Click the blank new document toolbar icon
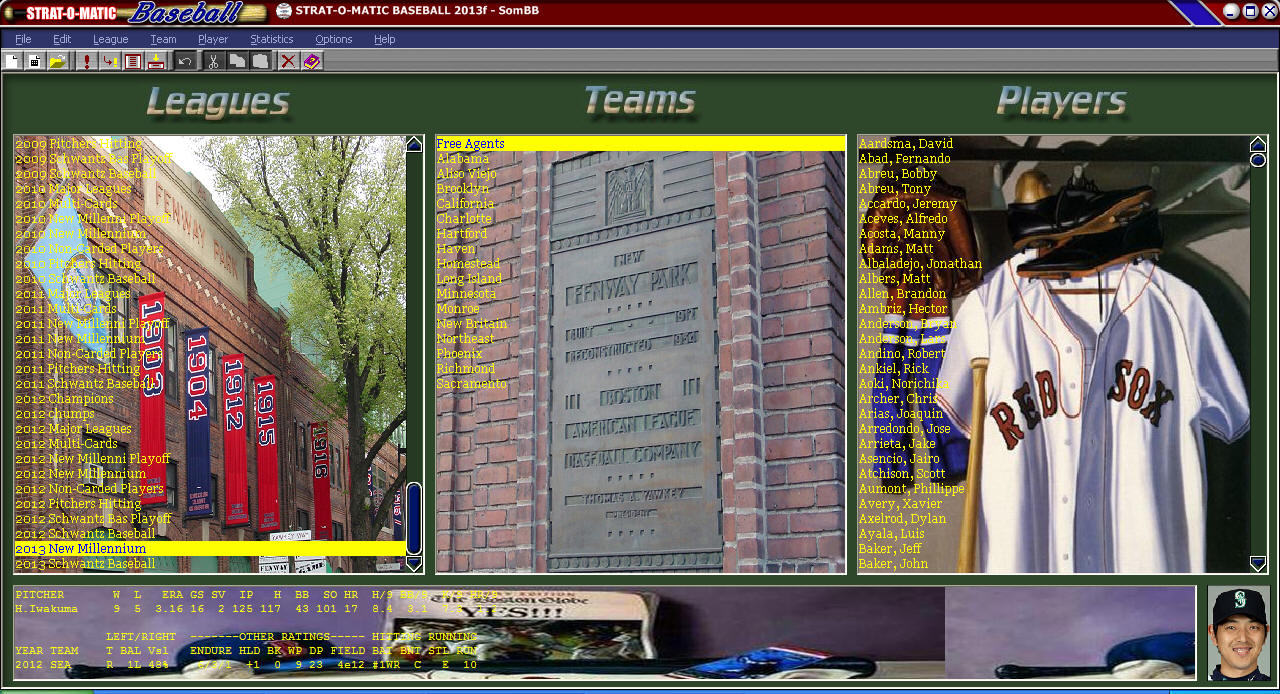 [12, 61]
